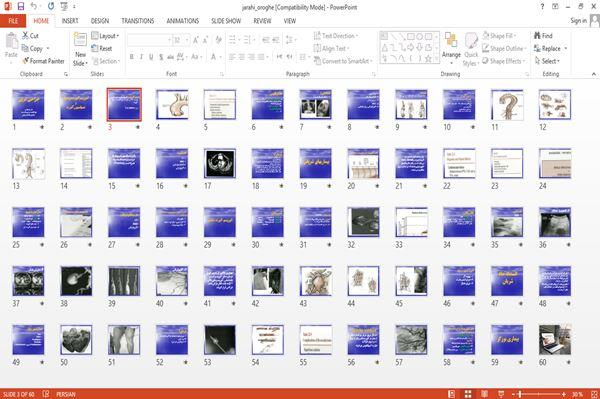600x399 pixels.
Task: Expand the Layout dropdown
Action: 105,36
